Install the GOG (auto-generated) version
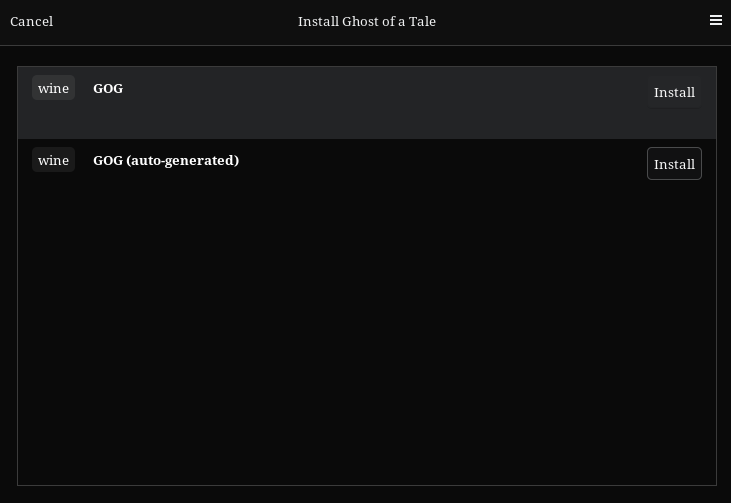Viewport: 731px width, 503px height. coord(674,164)
